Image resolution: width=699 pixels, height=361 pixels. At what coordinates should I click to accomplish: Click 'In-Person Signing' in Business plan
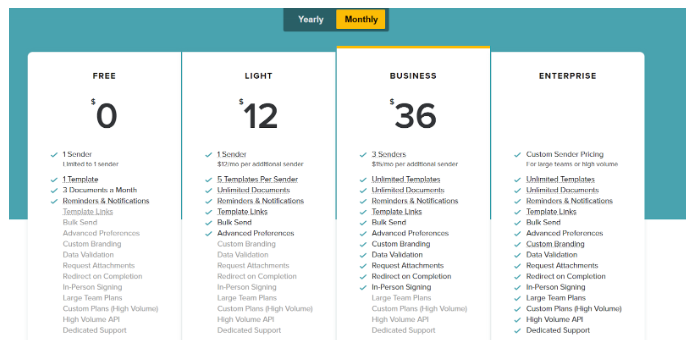(402, 287)
